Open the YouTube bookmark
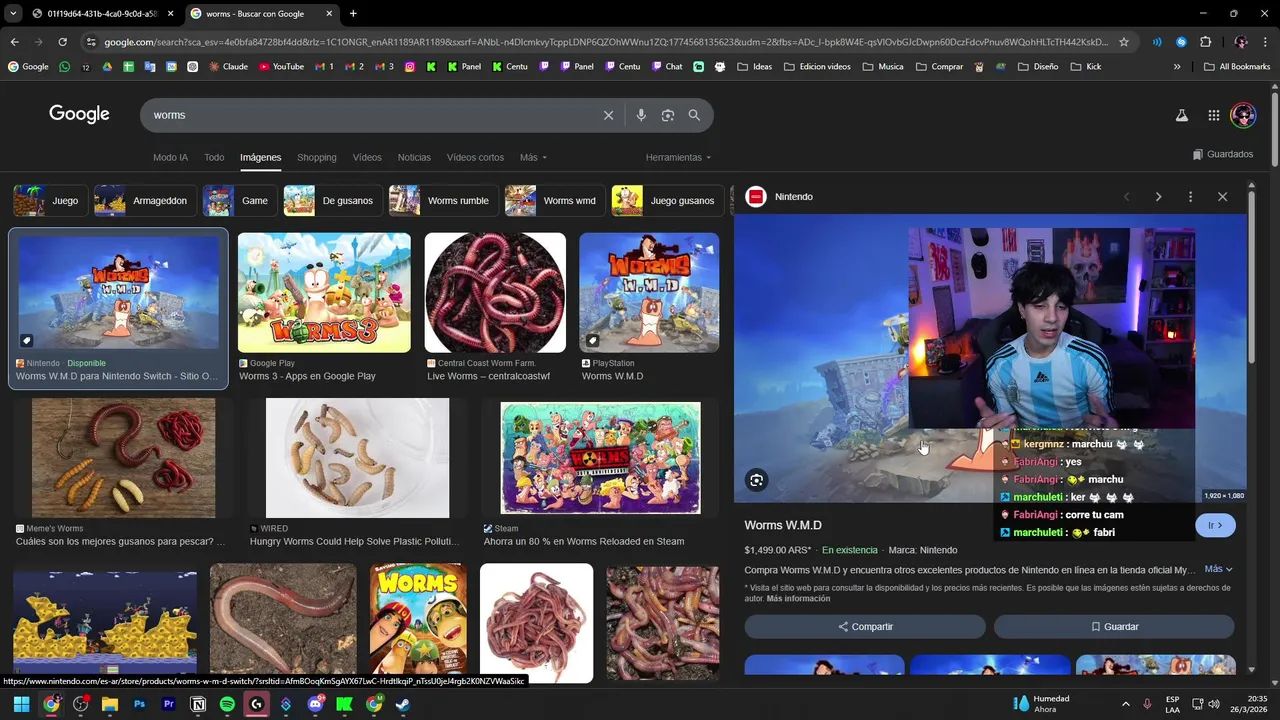 [281, 67]
